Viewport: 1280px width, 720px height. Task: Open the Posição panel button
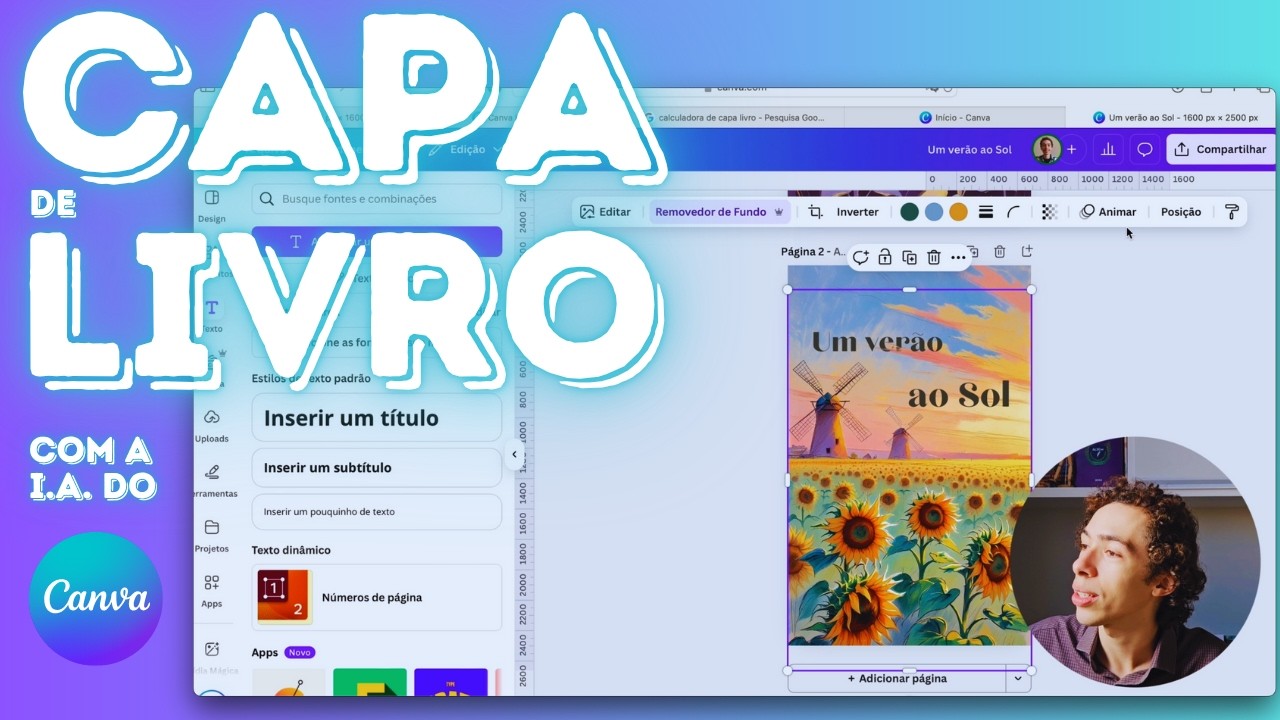1181,212
